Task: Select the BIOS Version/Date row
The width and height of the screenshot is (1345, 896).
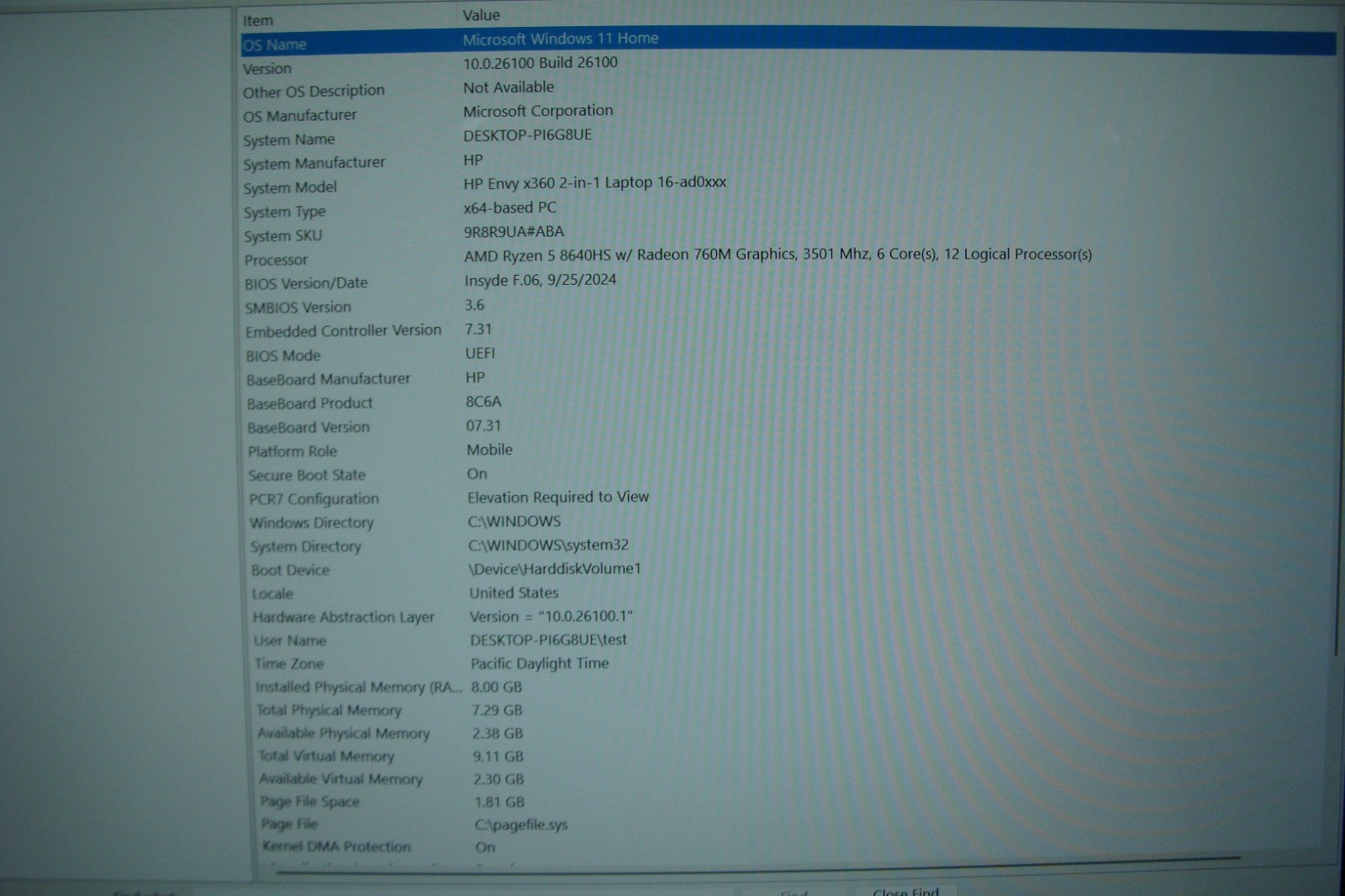Action: point(306,284)
